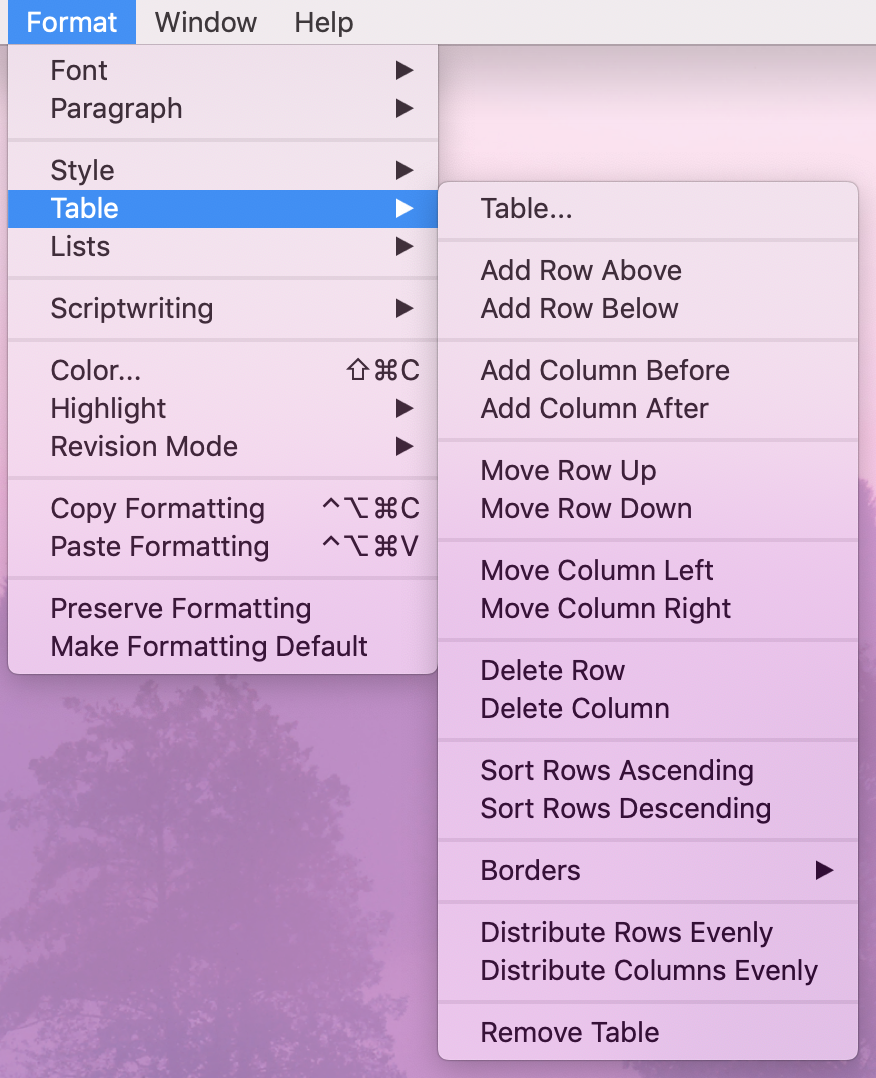The width and height of the screenshot is (876, 1078).
Task: Open the Highlight submenu
Action: (x=223, y=408)
